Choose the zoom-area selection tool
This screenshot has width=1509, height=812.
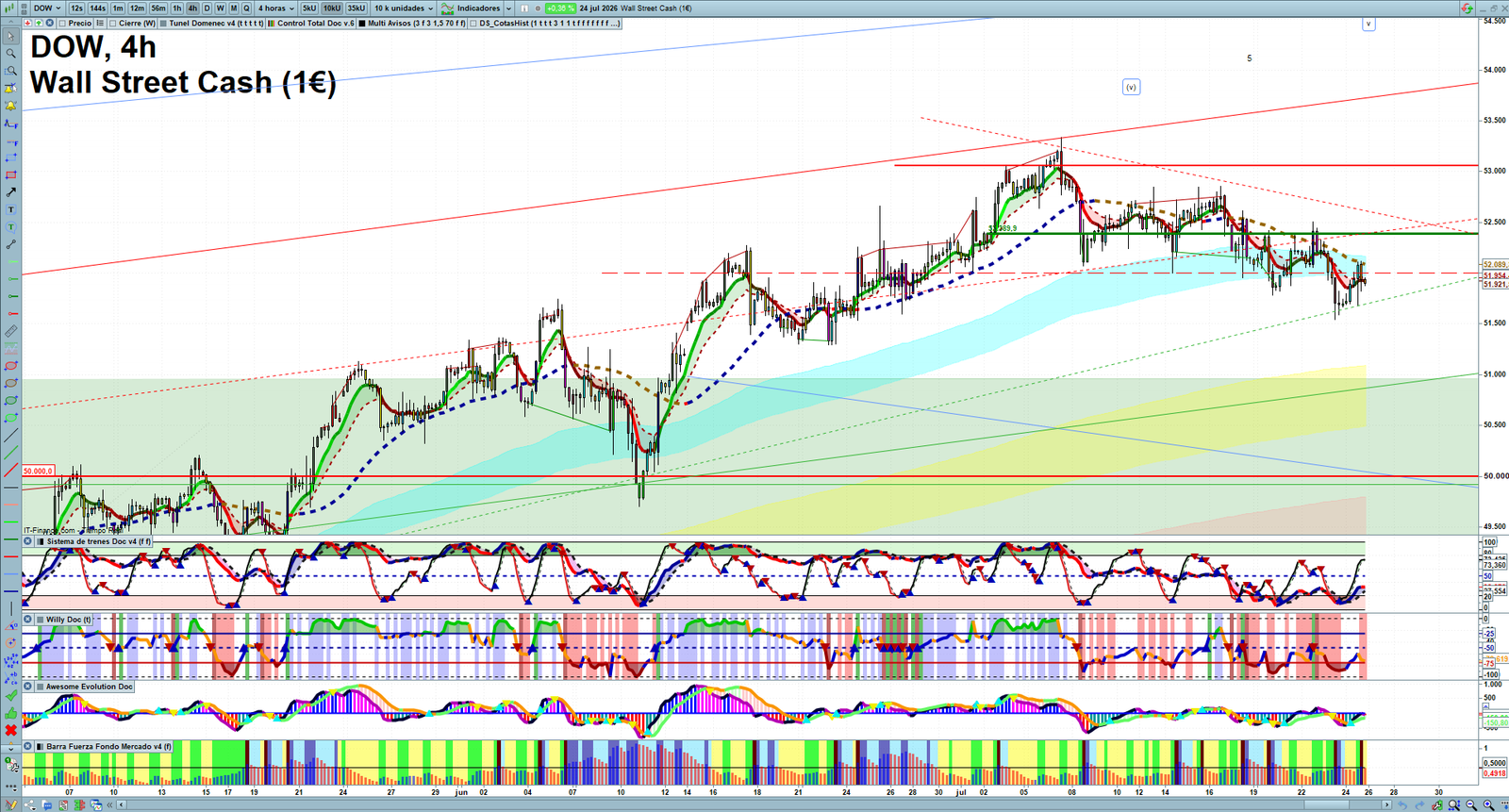click(11, 71)
